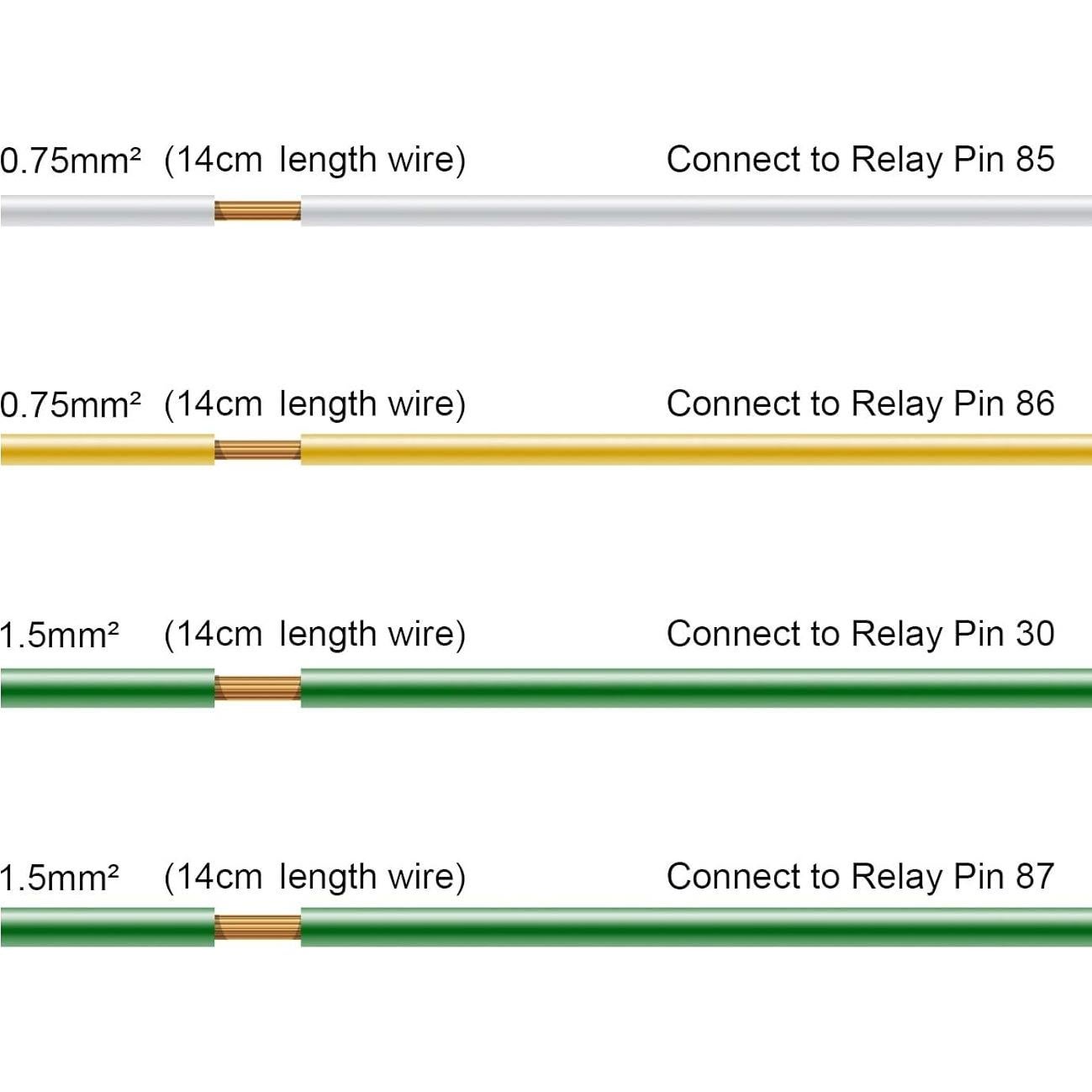Select the 'Connect to Relay Pin 87' text
Image resolution: width=1092 pixels, height=1092 pixels.
(x=860, y=877)
